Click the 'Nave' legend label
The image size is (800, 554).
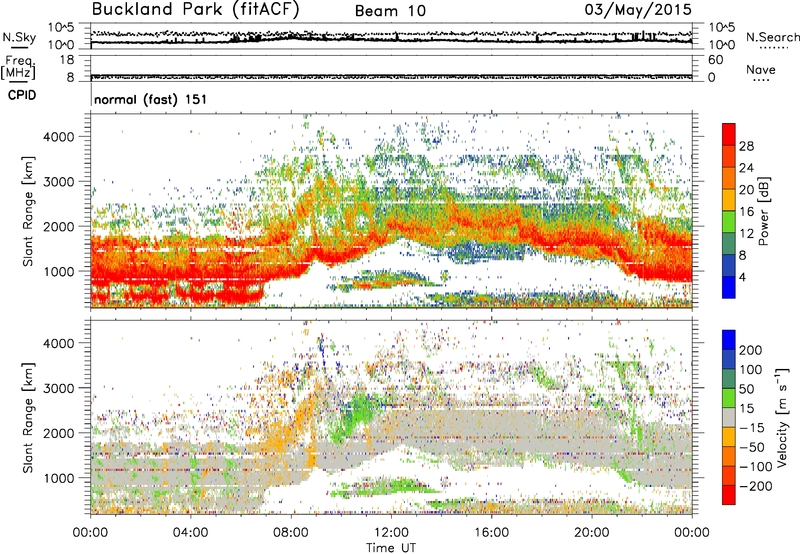(761, 69)
